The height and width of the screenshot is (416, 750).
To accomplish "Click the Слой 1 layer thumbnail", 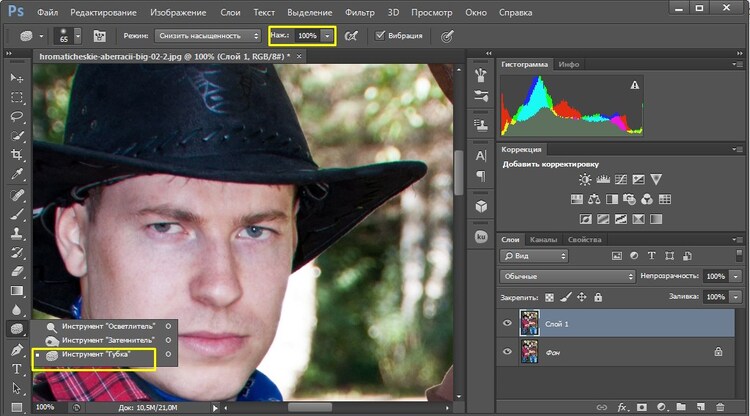I will pyautogui.click(x=530, y=323).
